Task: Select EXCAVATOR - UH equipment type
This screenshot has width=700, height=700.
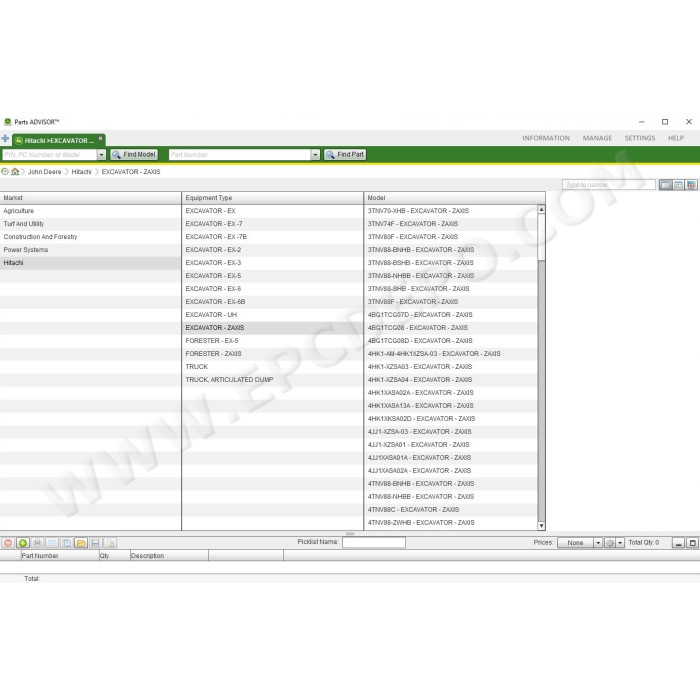Action: click(273, 315)
